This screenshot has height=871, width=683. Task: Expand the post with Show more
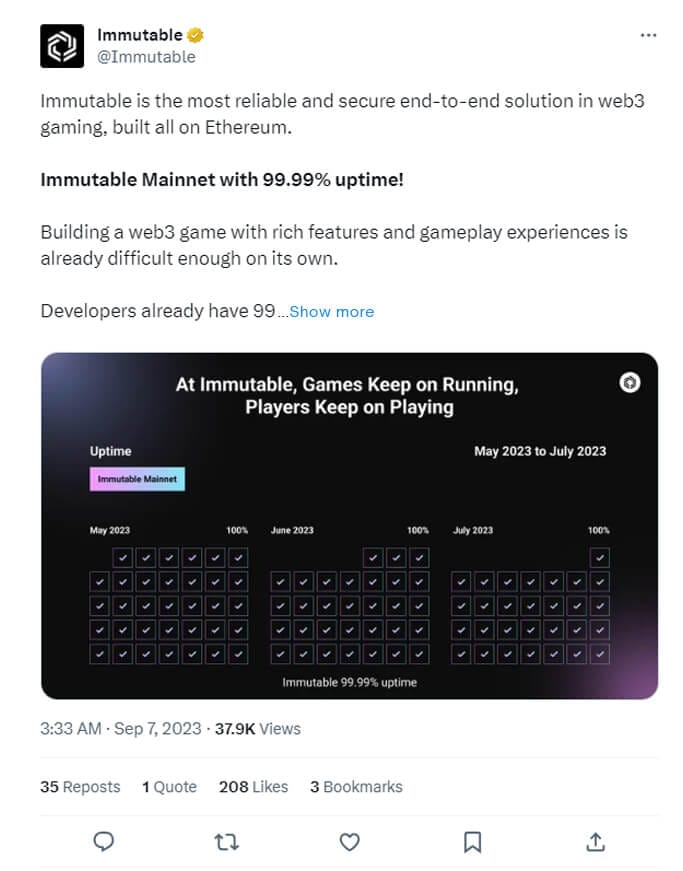pyautogui.click(x=331, y=311)
